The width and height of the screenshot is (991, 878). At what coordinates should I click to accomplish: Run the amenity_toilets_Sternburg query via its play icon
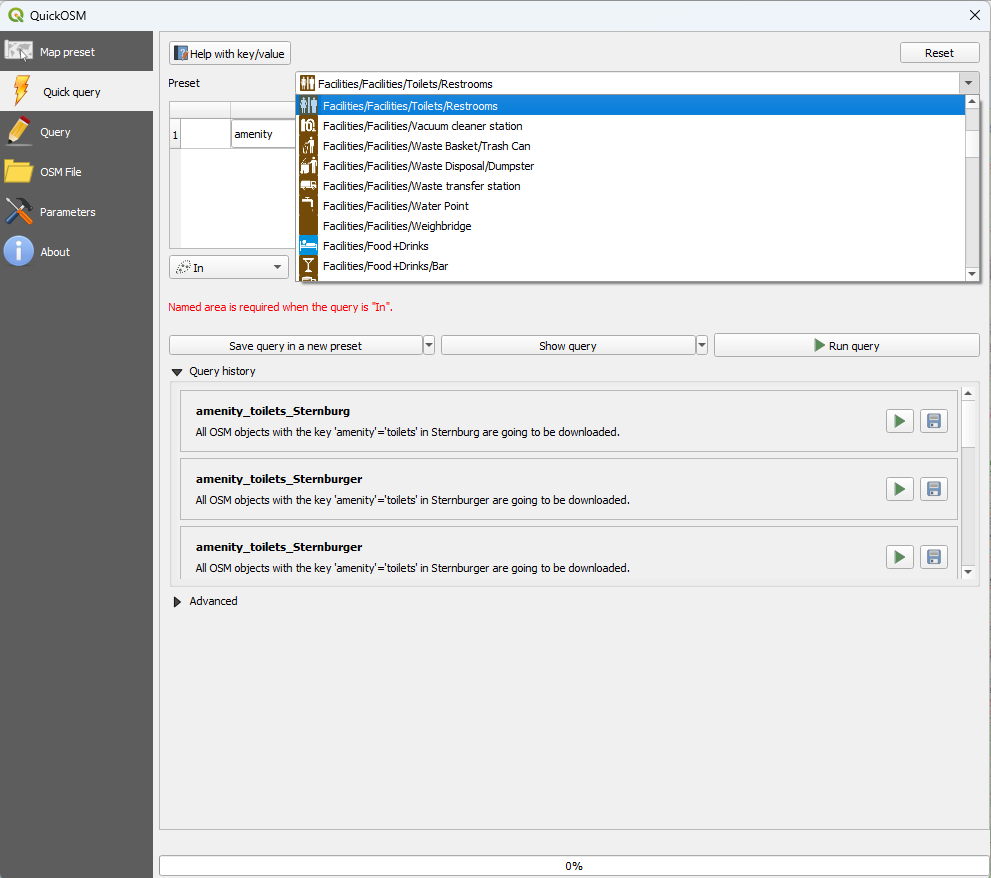coord(899,420)
